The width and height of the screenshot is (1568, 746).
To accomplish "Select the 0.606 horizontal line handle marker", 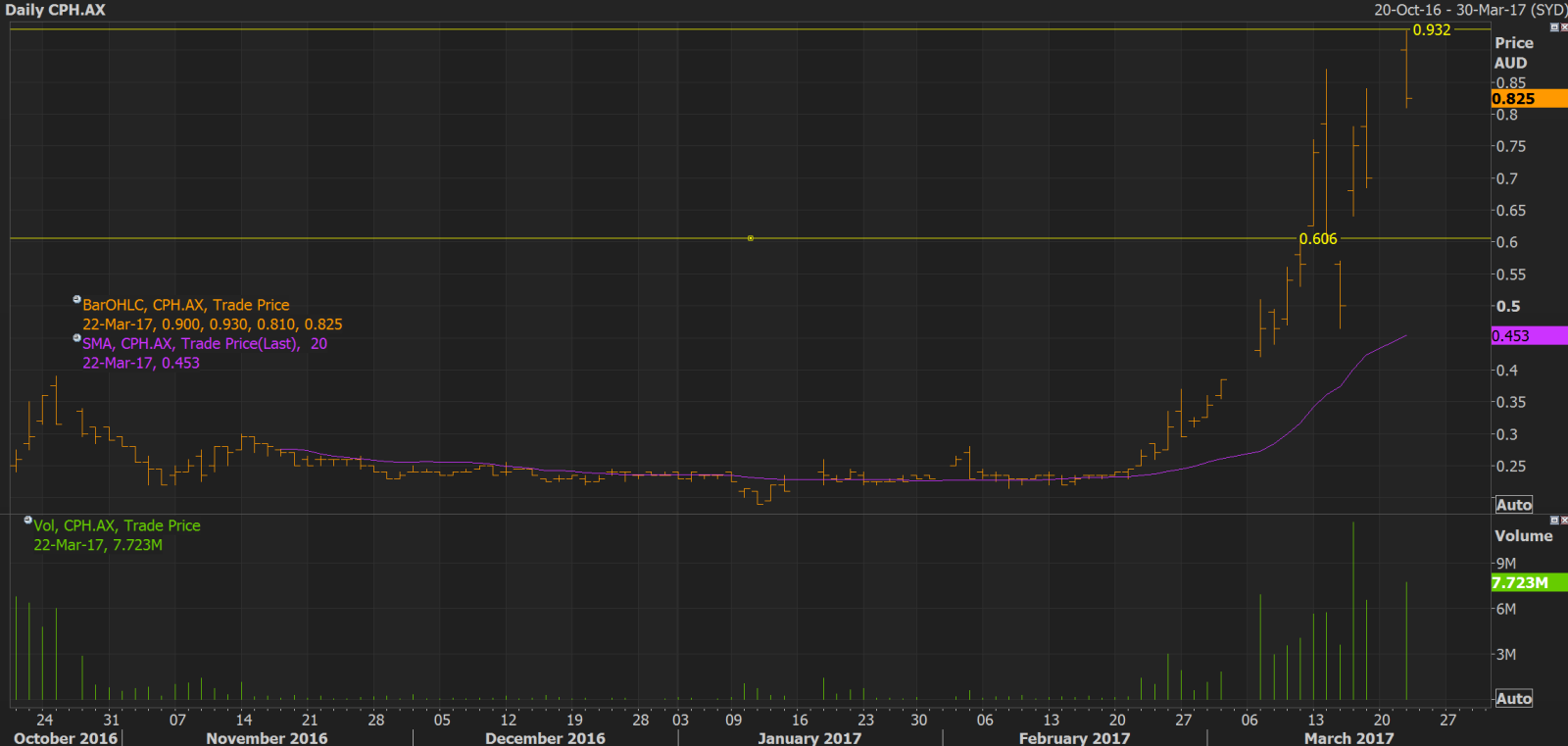I will [751, 238].
